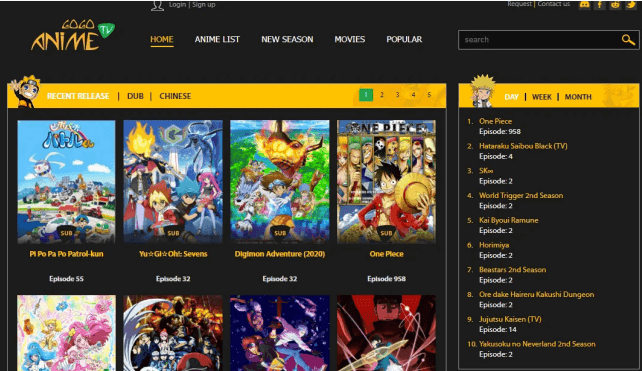
Task: Open Jujutsu Kaisen (TV) ranking entry
Action: point(510,319)
